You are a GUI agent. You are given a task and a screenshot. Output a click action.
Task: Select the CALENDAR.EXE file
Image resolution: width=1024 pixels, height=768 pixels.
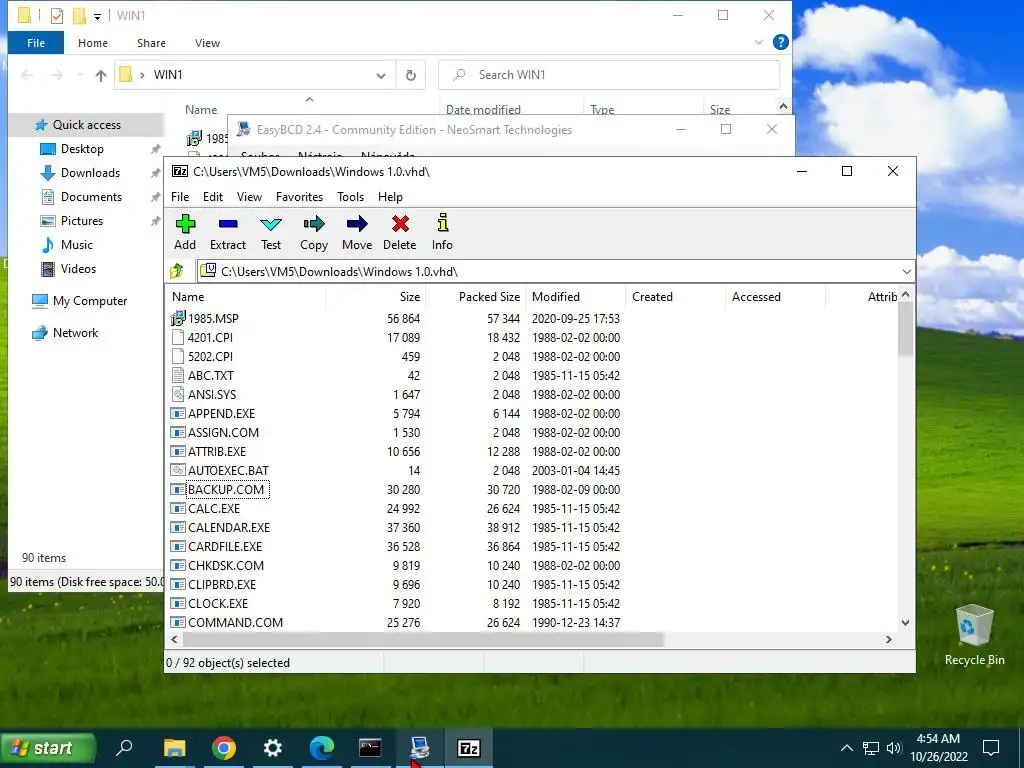click(229, 528)
